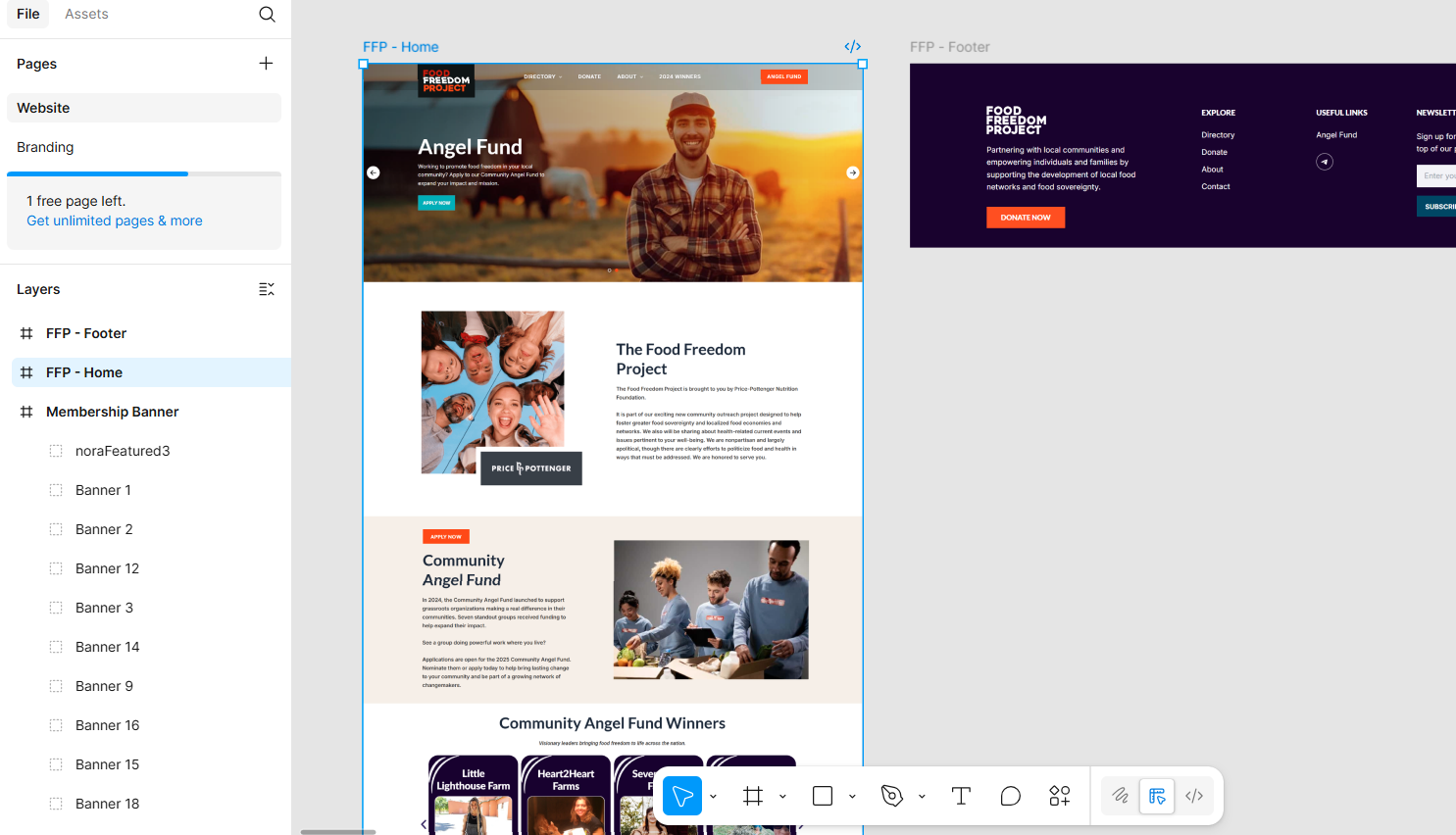Select the Rectangle shape tool
1456x835 pixels.
coord(823,796)
